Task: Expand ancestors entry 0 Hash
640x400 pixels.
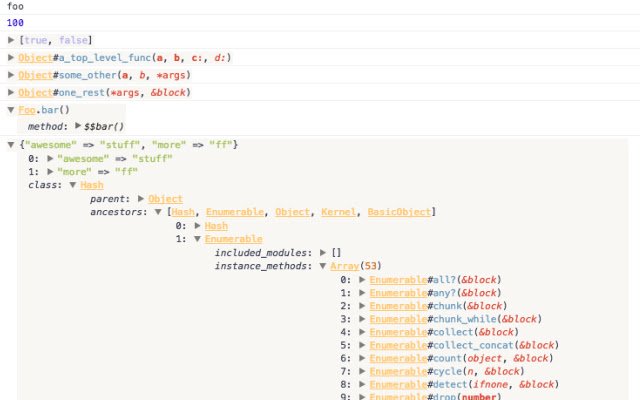Action: 198,226
